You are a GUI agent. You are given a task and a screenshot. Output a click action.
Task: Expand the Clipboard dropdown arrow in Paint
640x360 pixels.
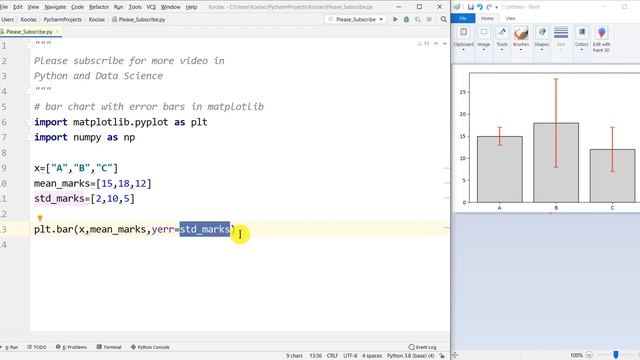click(x=464, y=50)
